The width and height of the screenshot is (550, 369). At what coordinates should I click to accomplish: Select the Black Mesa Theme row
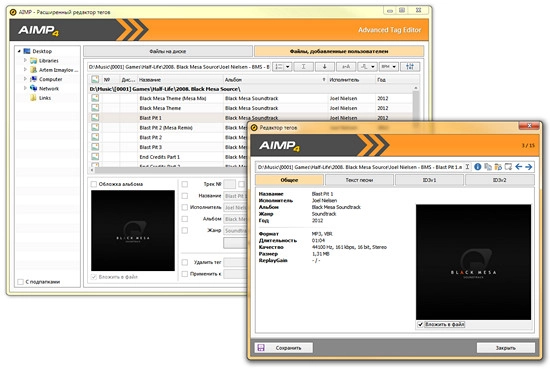[251, 108]
